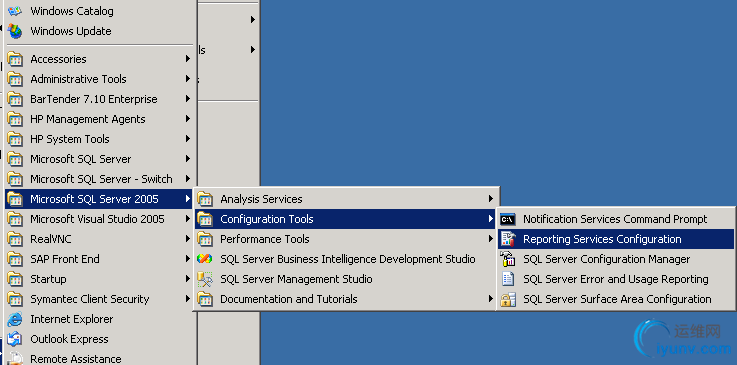This screenshot has width=737, height=365.
Task: Click the Remote Assistance icon
Action: pos(15,358)
